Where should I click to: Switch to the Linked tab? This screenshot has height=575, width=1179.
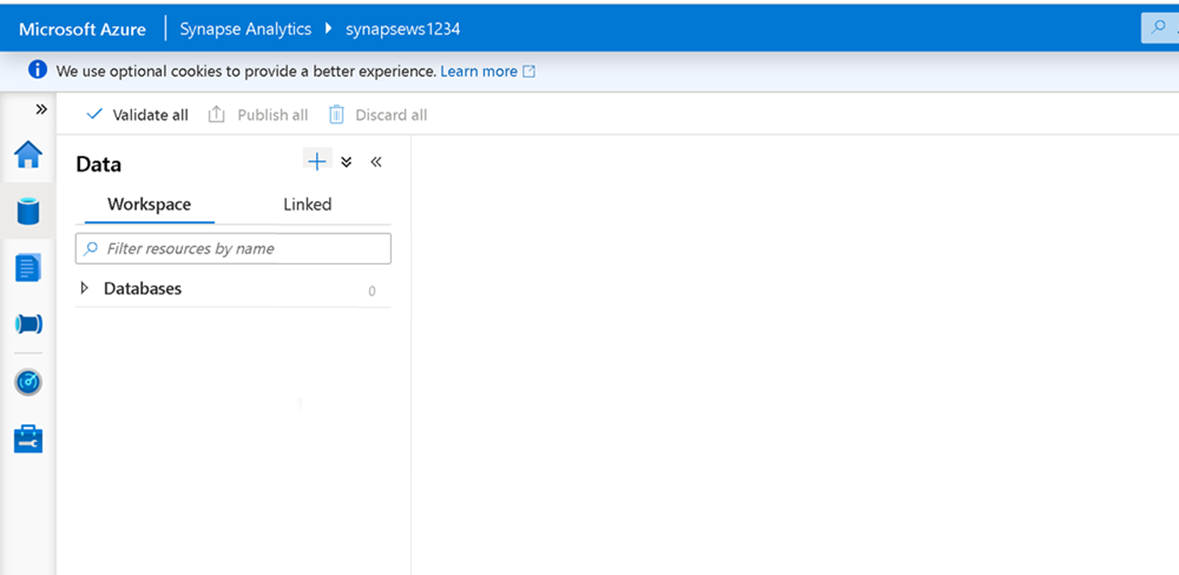[307, 204]
